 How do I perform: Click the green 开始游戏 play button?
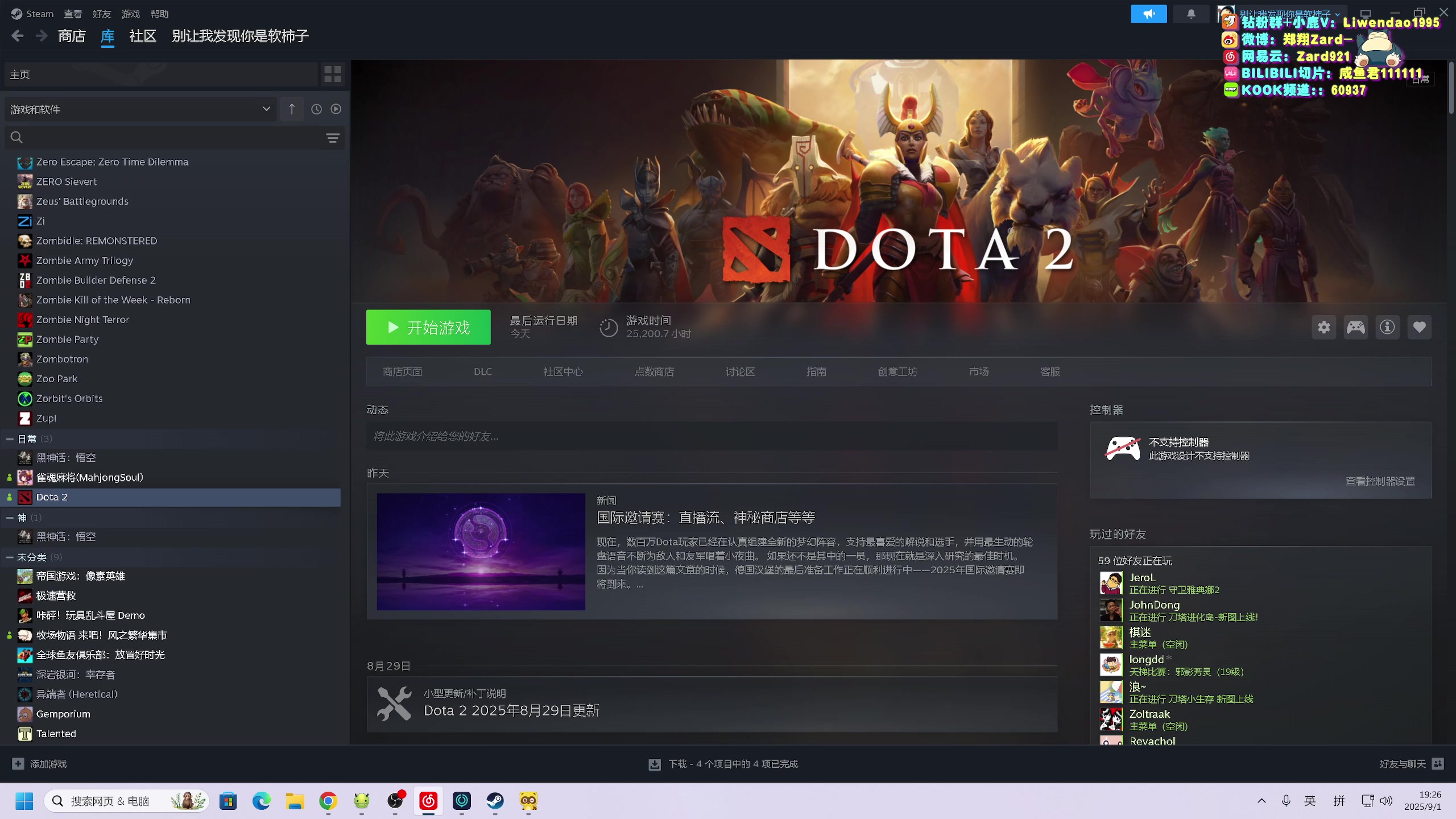428,327
